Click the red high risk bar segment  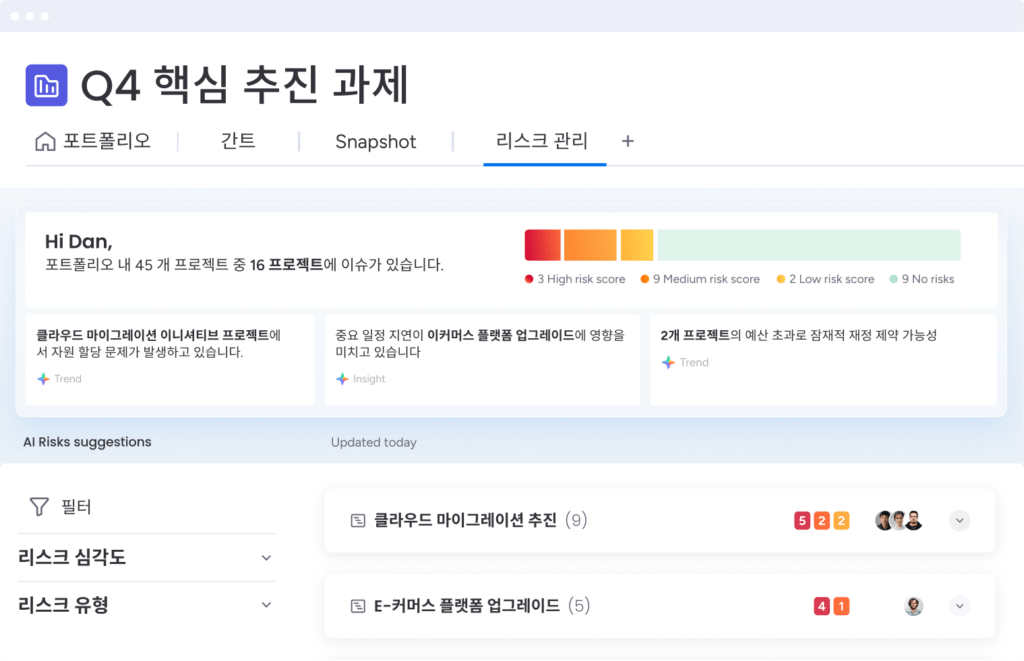point(542,245)
